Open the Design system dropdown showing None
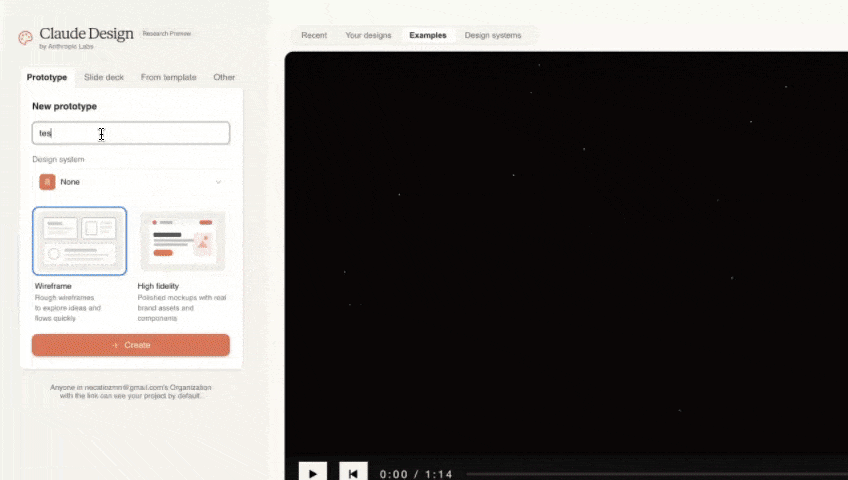Viewport: 848px width, 480px height. pos(131,182)
